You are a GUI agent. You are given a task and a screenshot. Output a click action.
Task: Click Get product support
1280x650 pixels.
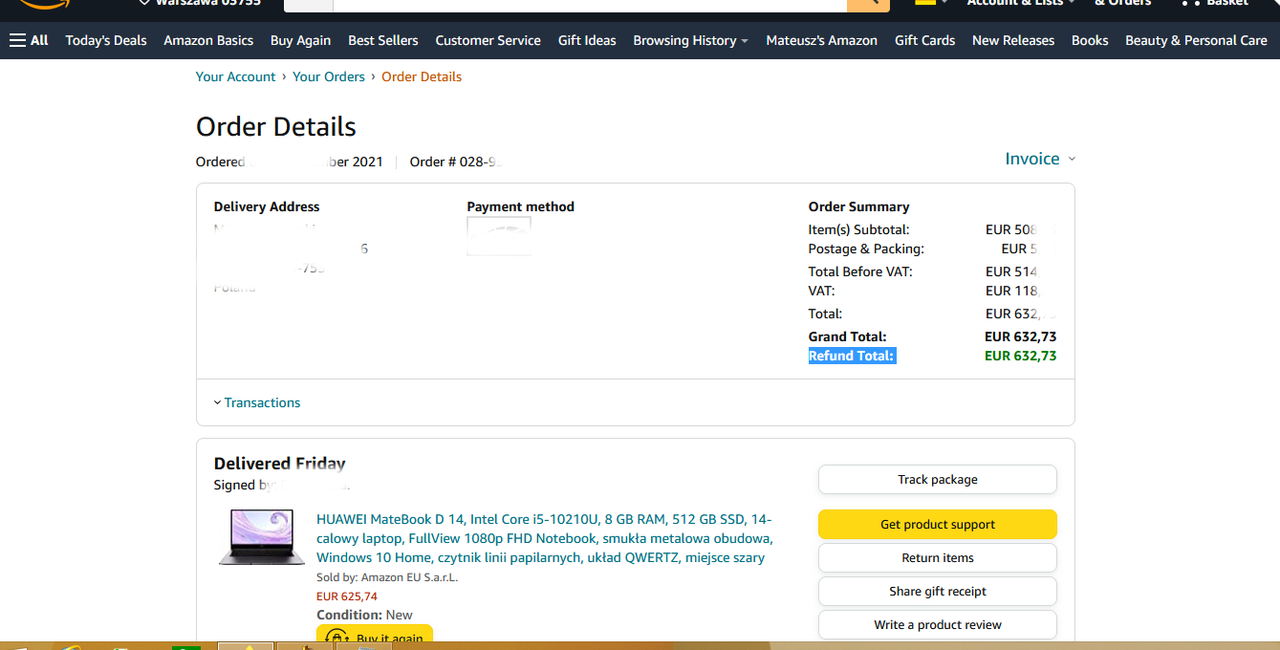[x=937, y=524]
